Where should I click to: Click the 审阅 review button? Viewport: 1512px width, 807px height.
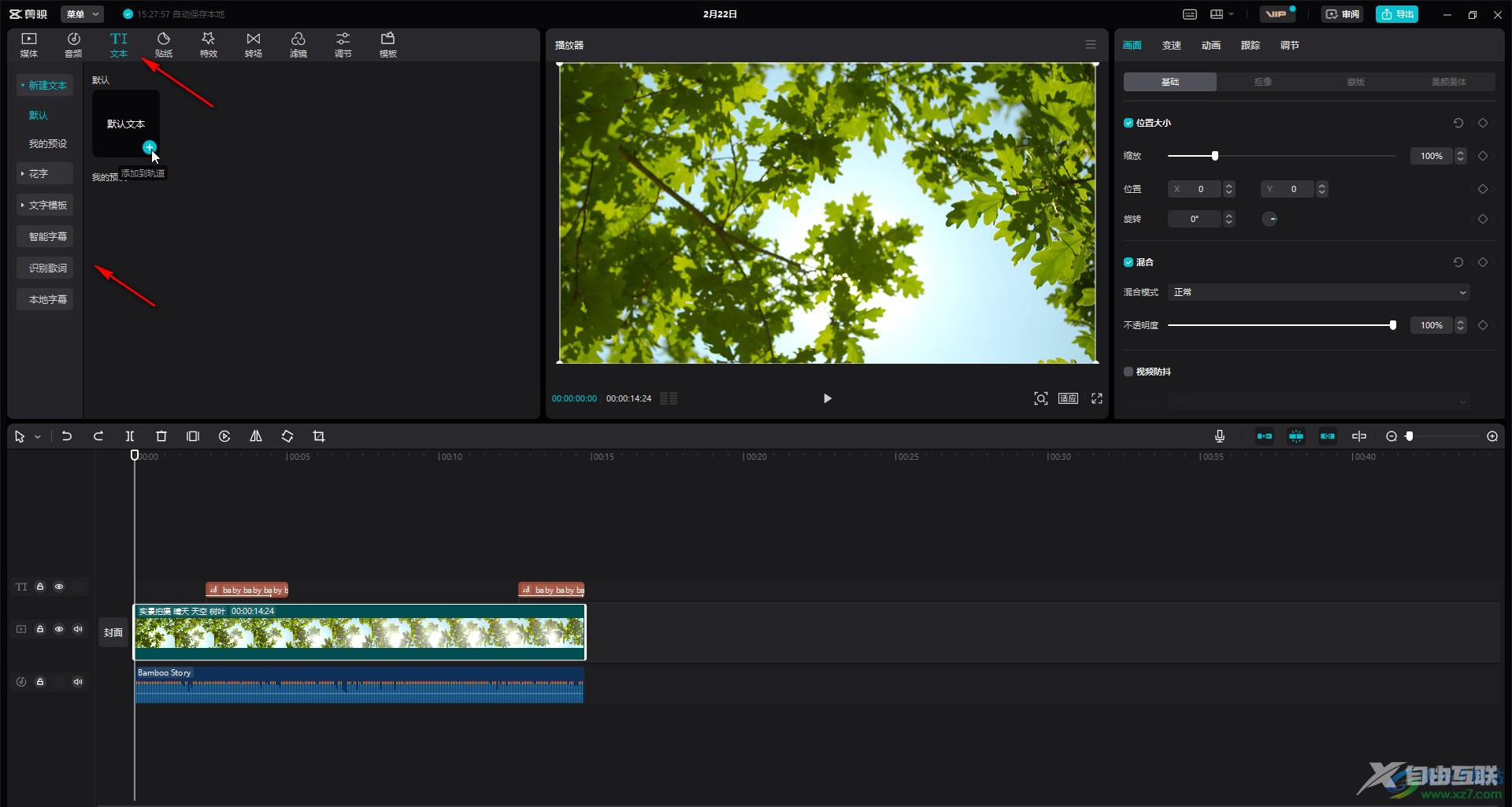pyautogui.click(x=1343, y=14)
